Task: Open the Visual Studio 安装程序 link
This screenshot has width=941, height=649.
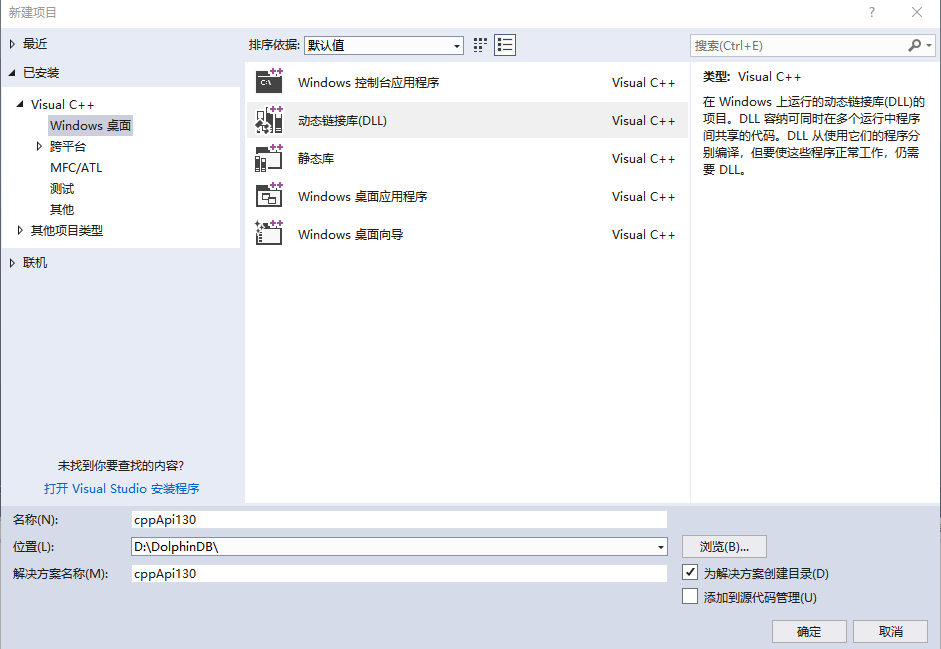Action: click(x=122, y=489)
